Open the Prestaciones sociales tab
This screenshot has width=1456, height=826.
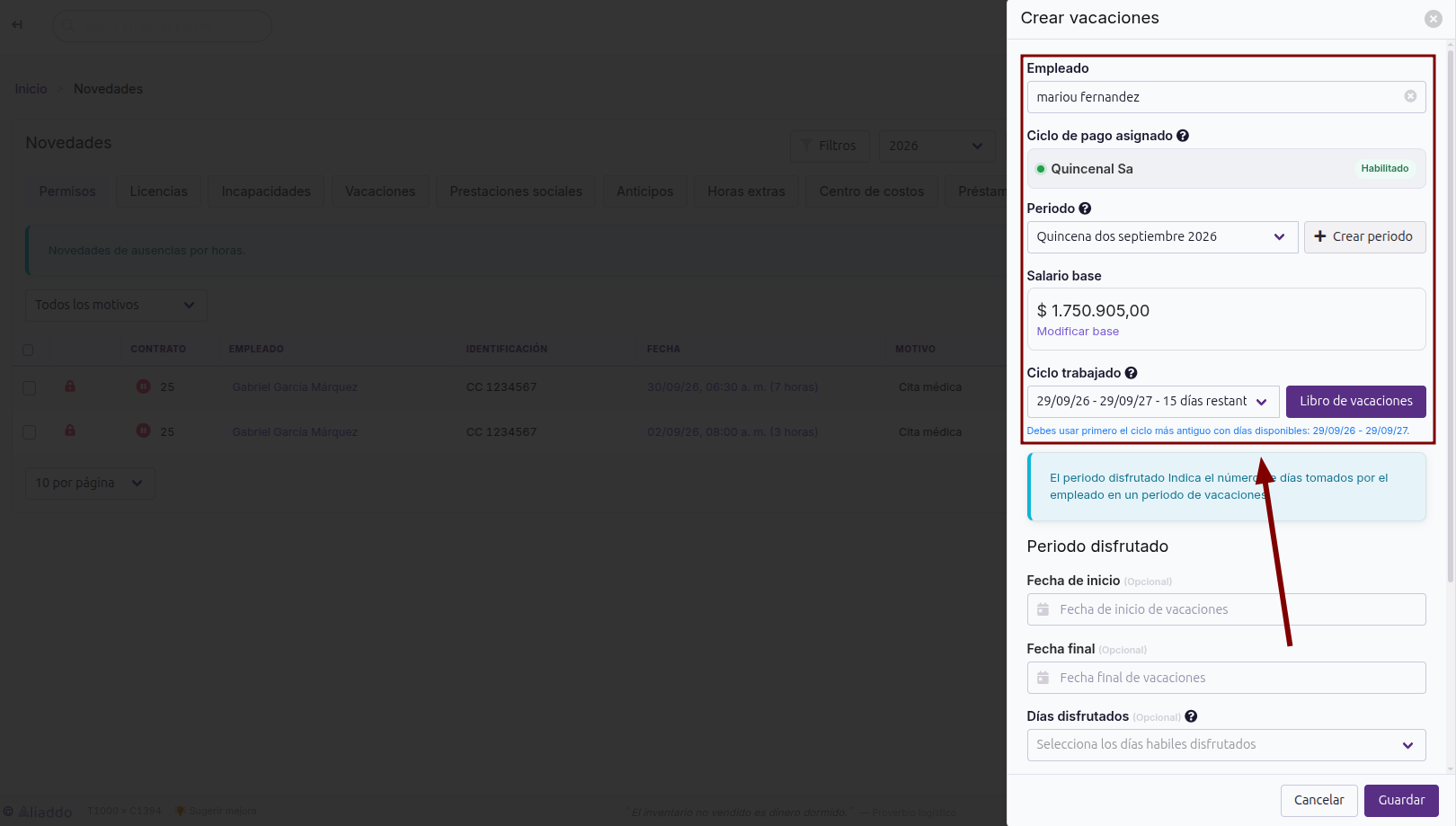tap(516, 191)
